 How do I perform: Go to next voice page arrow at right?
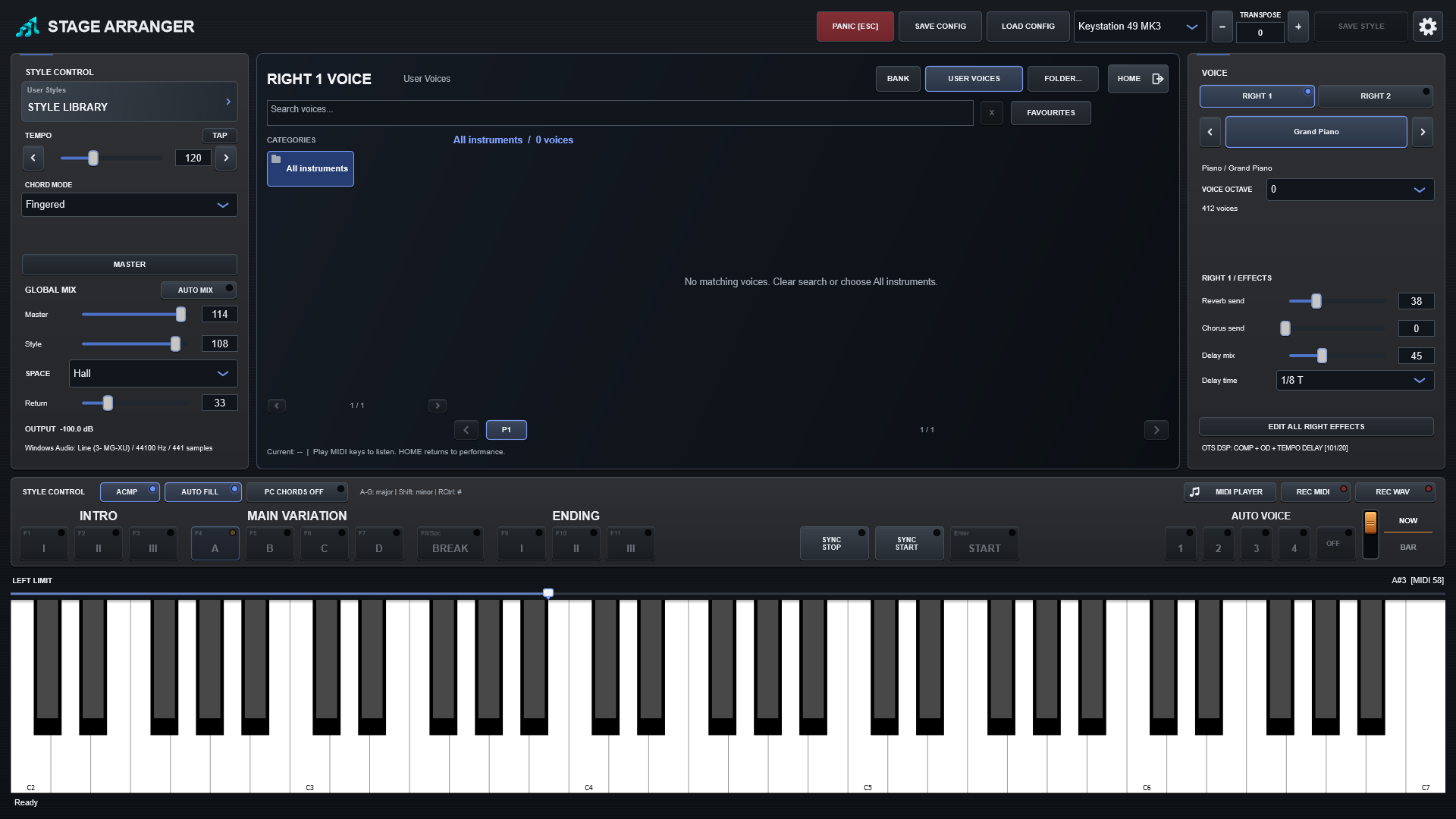pos(1156,430)
